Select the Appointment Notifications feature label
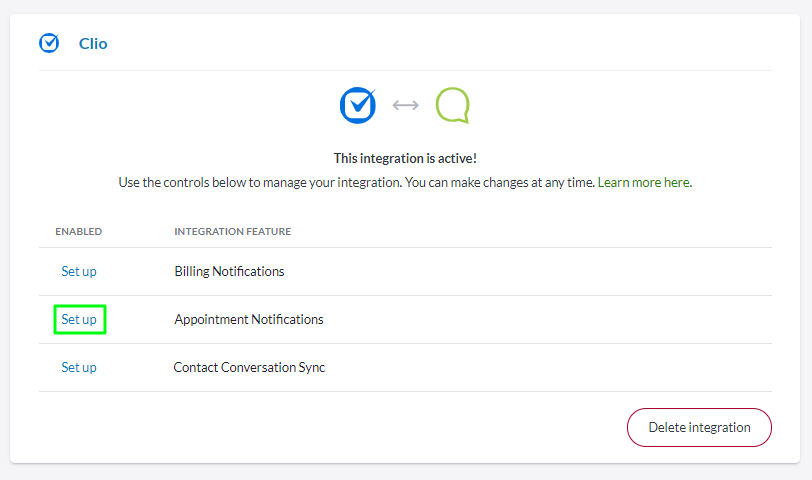The width and height of the screenshot is (812, 480). pyautogui.click(x=249, y=319)
